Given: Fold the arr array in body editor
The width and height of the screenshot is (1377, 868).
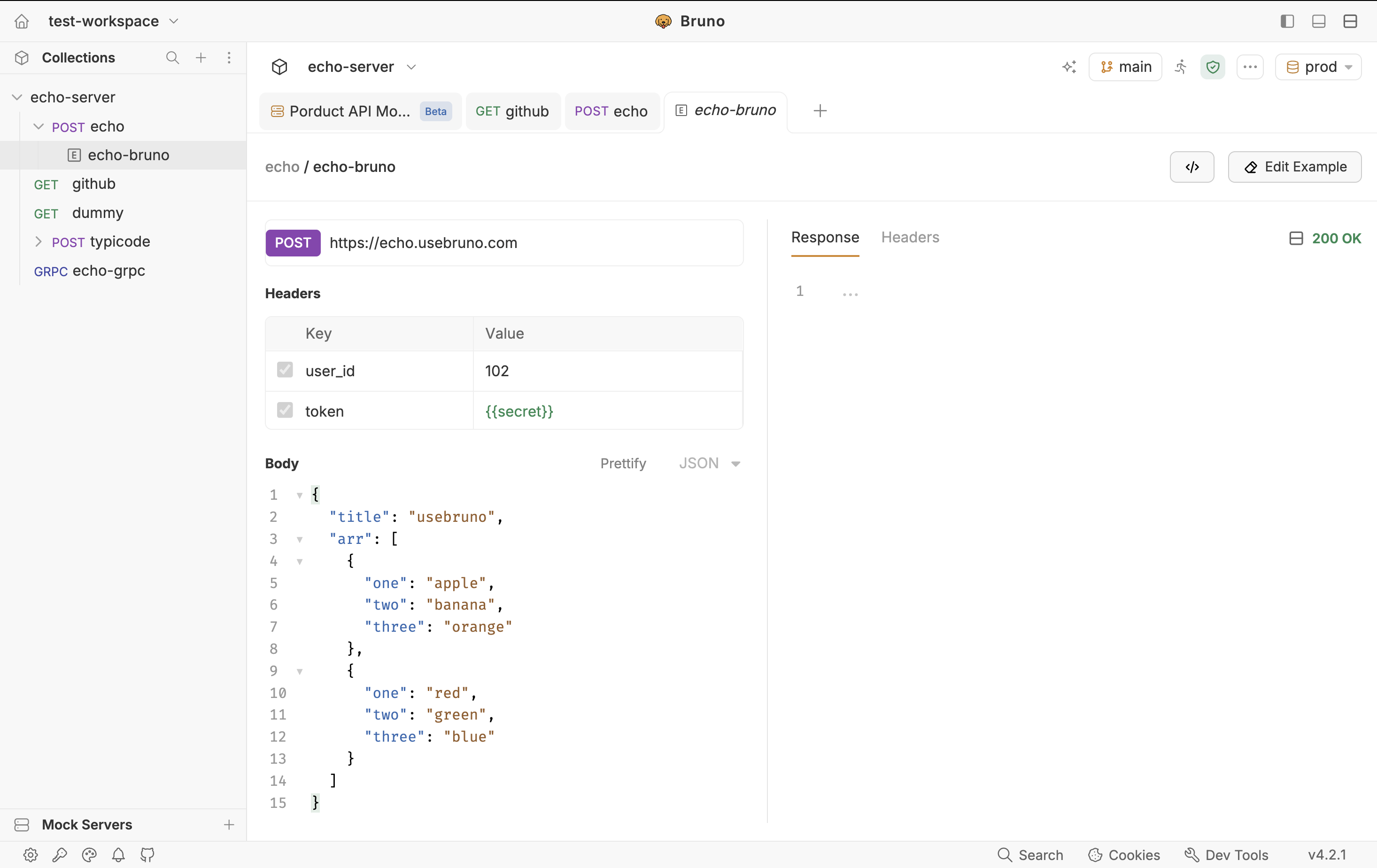Looking at the screenshot, I should point(300,539).
